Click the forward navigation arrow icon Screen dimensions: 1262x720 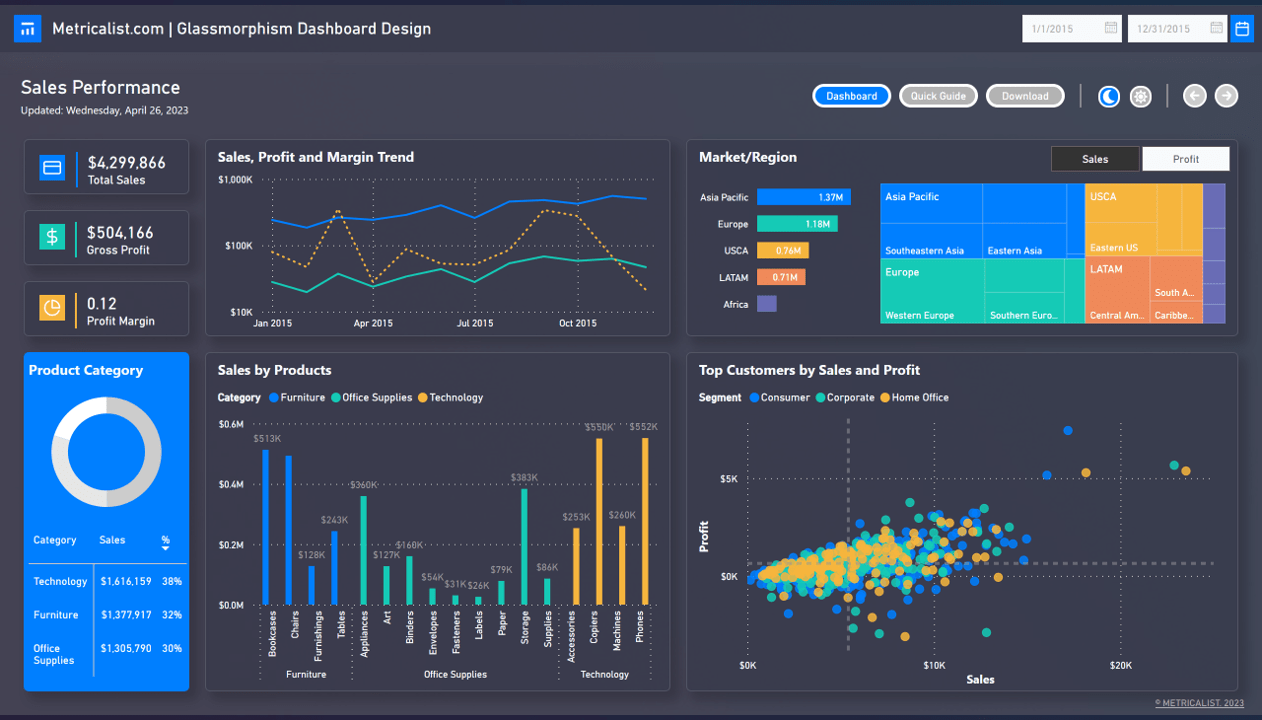point(1226,96)
